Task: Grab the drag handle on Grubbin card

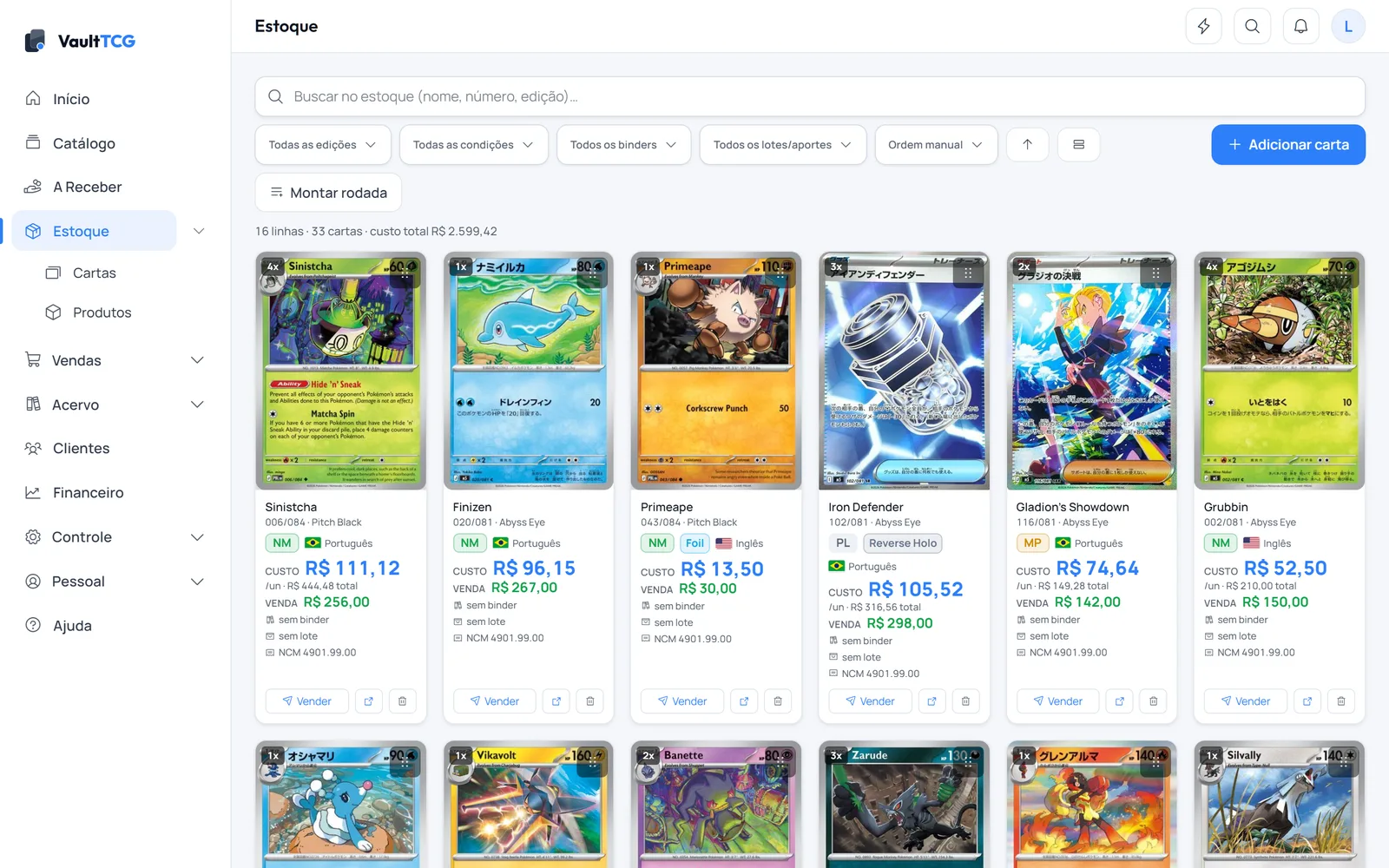Action: click(1344, 273)
